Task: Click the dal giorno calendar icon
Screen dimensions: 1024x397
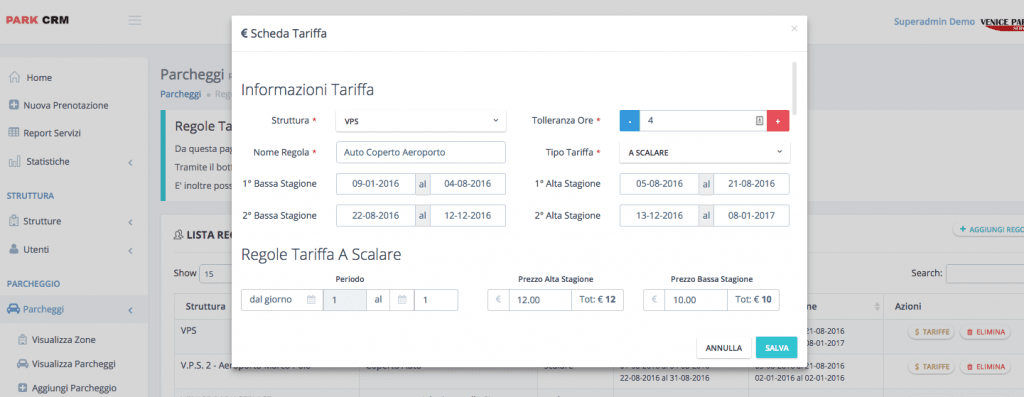Action: pyautogui.click(x=311, y=300)
